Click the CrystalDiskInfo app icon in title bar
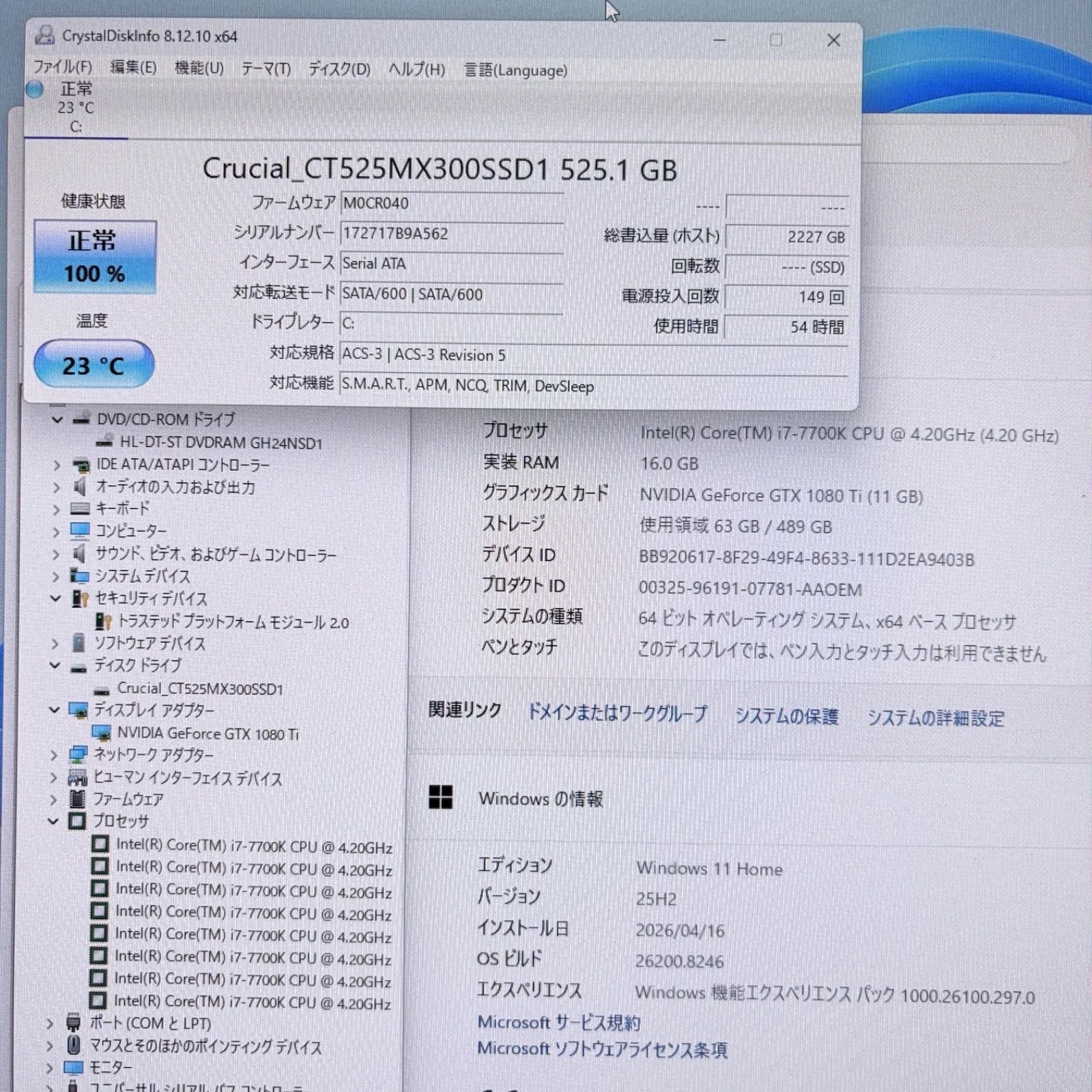Image resolution: width=1092 pixels, height=1092 pixels. click(45, 35)
